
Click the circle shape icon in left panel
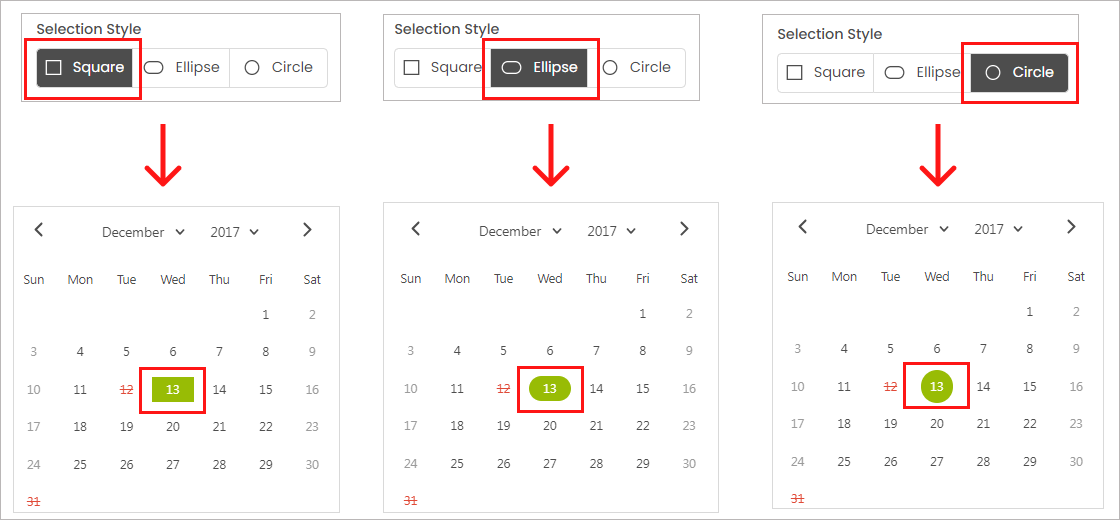252,68
